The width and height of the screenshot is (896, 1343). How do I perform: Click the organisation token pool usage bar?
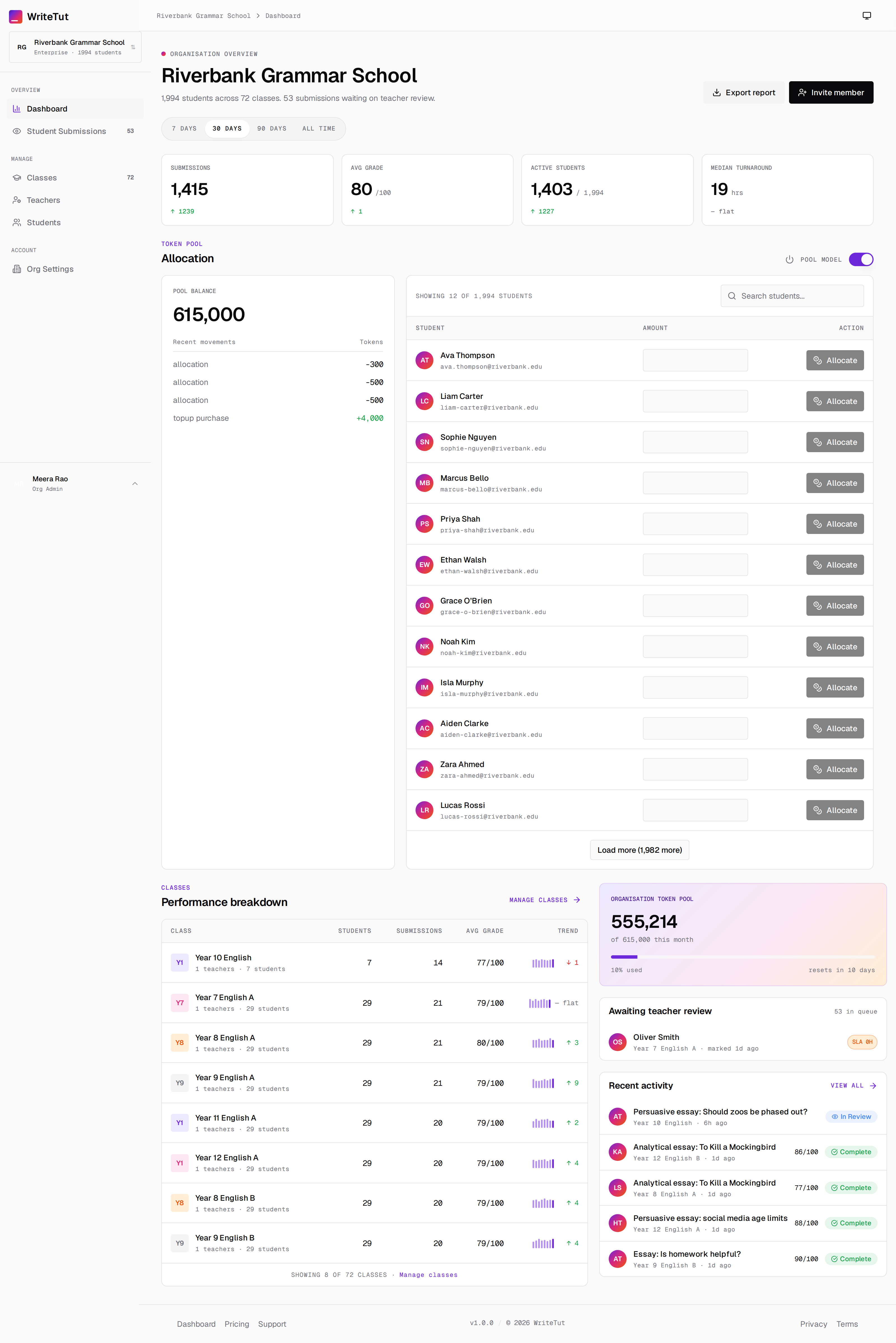(742, 956)
